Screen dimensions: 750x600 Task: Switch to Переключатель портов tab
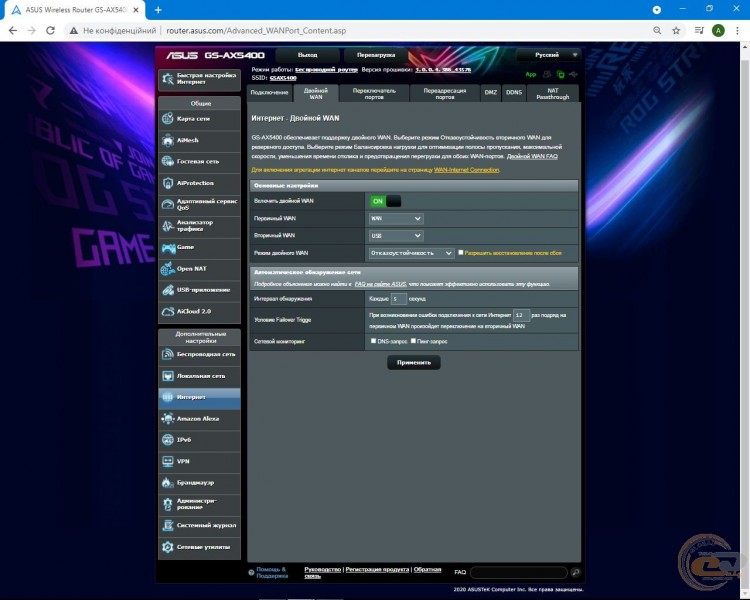(x=374, y=93)
